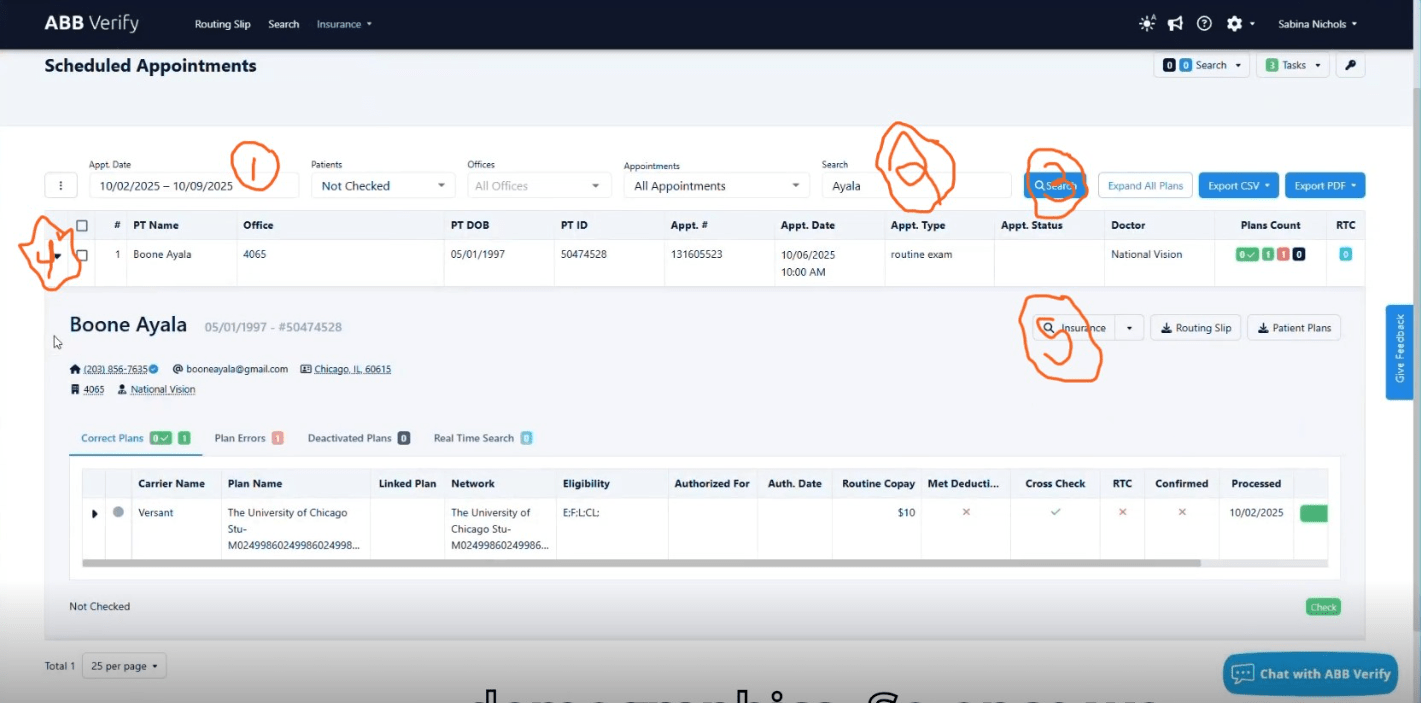Screen dimensions: 1421x703
Task: Click the green Plans Count 0-check badge
Action: [x=1247, y=254]
